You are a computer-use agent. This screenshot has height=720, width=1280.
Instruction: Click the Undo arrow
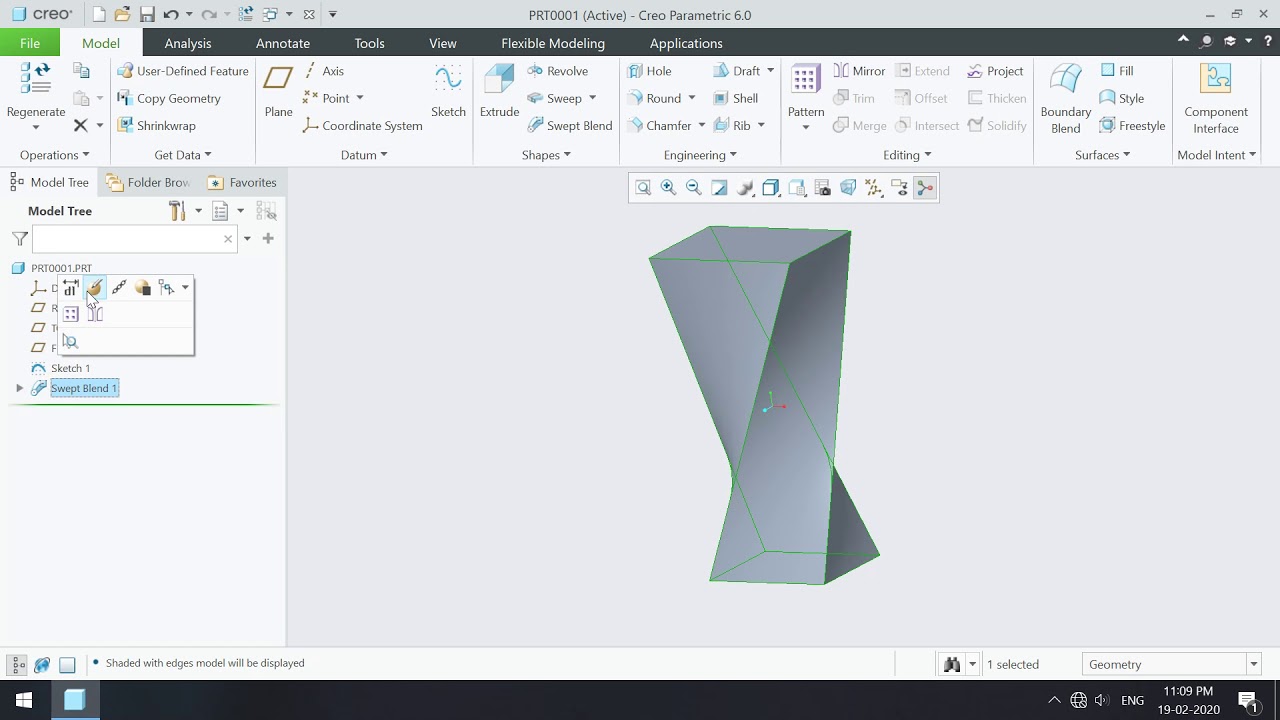[171, 15]
